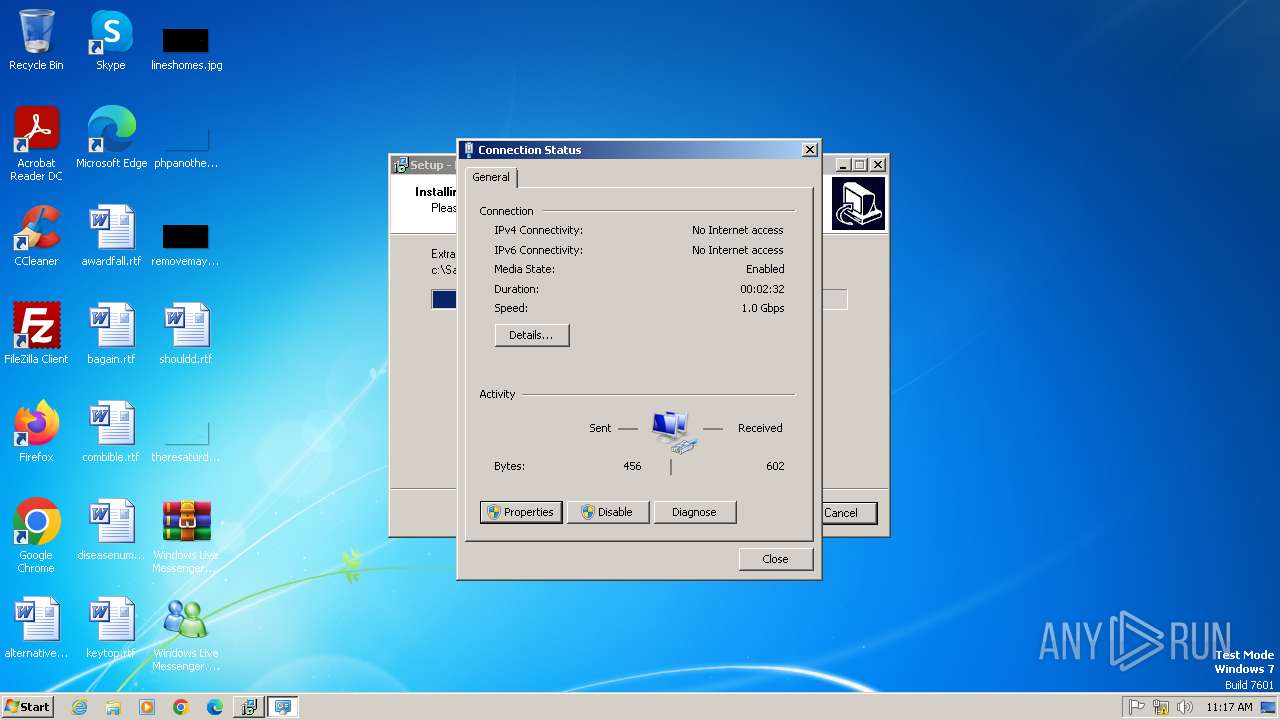Click Close in the Connection Status dialog
1280x720 pixels.
coord(775,559)
